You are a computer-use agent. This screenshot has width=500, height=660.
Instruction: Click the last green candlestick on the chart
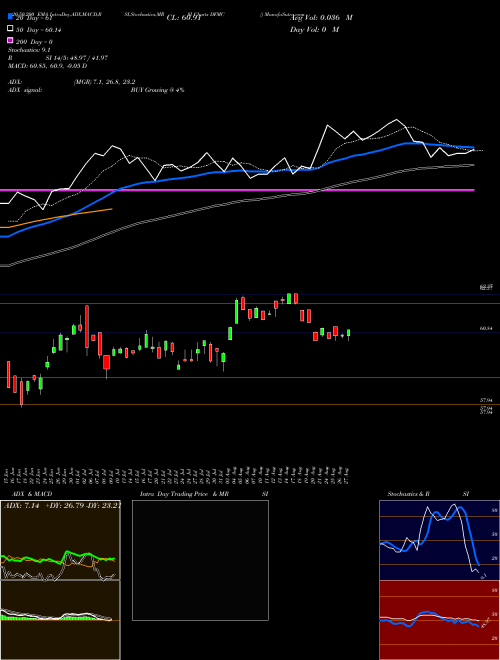pos(348,333)
